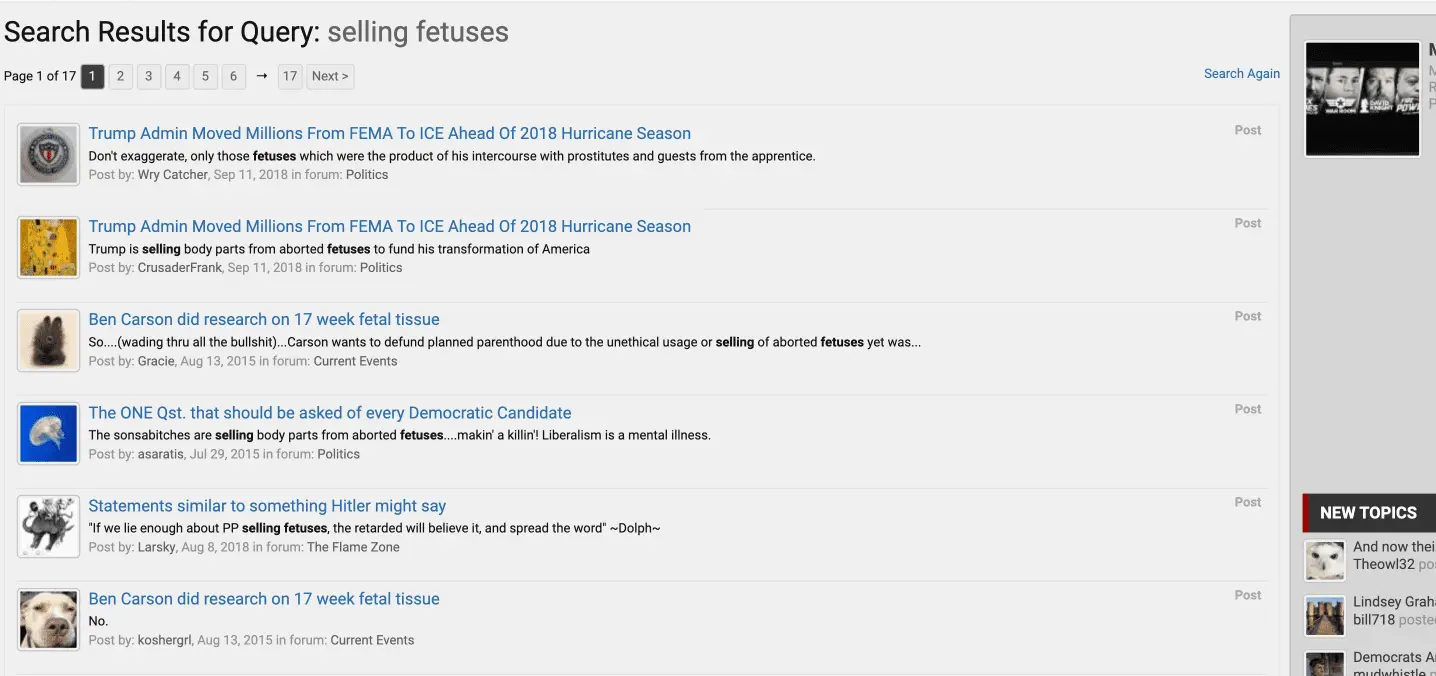1436x676 pixels.
Task: Open 'Statements similar to something Hitler might say'
Action: click(x=267, y=505)
